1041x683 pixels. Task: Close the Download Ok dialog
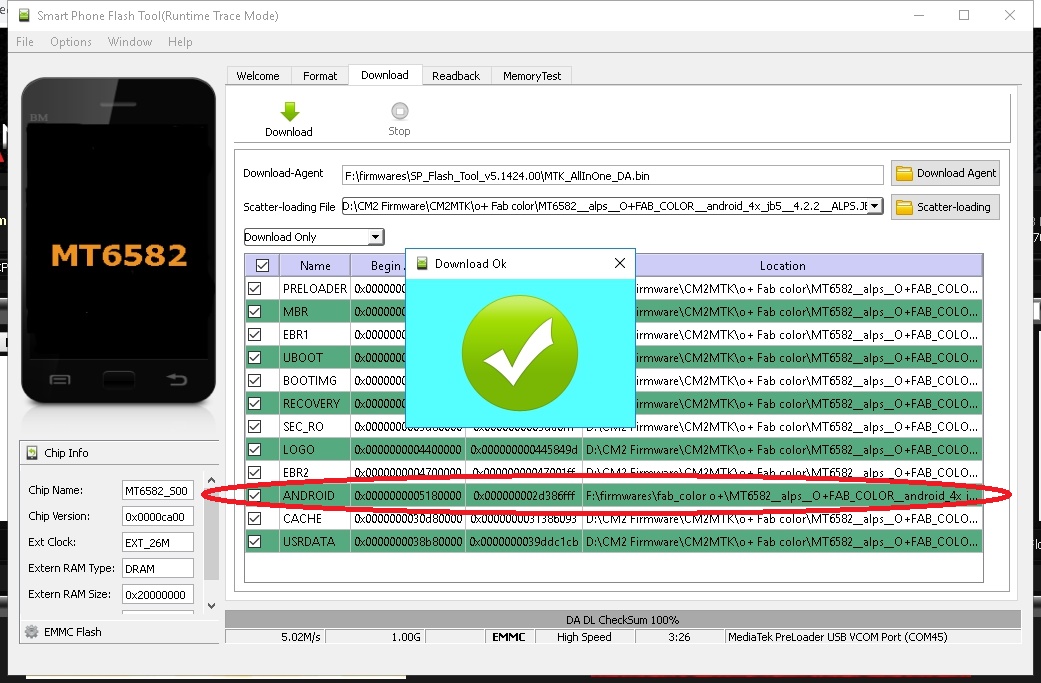click(620, 264)
